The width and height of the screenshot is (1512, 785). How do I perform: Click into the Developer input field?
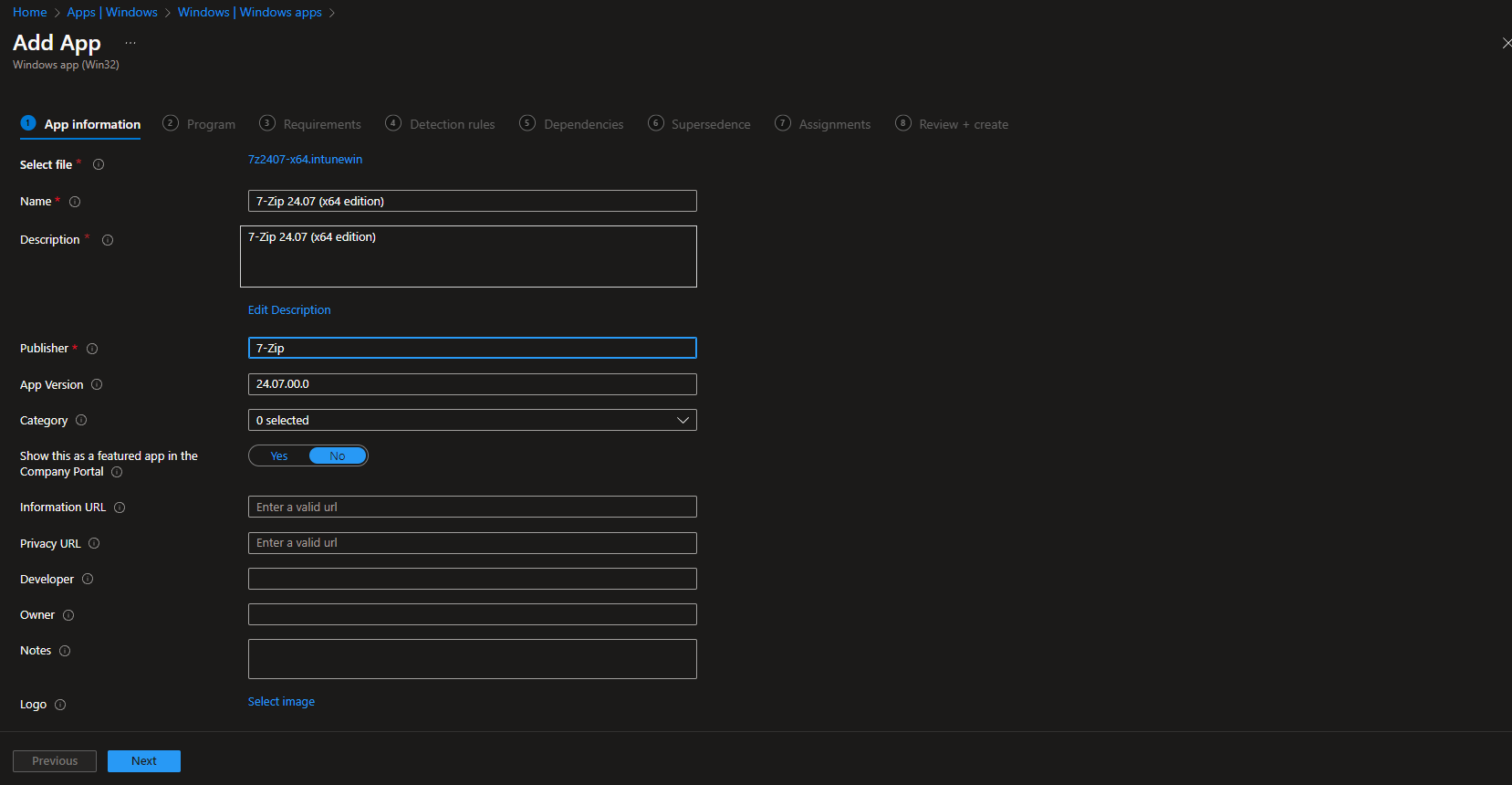pyautogui.click(x=473, y=579)
